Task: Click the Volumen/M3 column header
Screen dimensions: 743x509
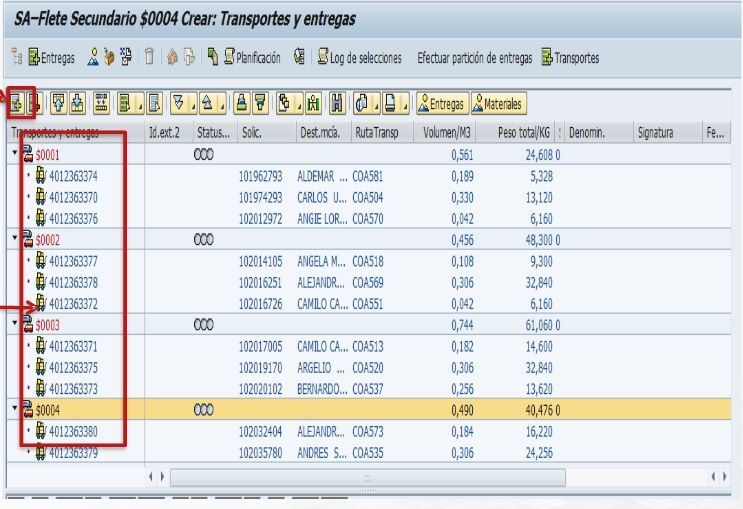Action: [447, 132]
